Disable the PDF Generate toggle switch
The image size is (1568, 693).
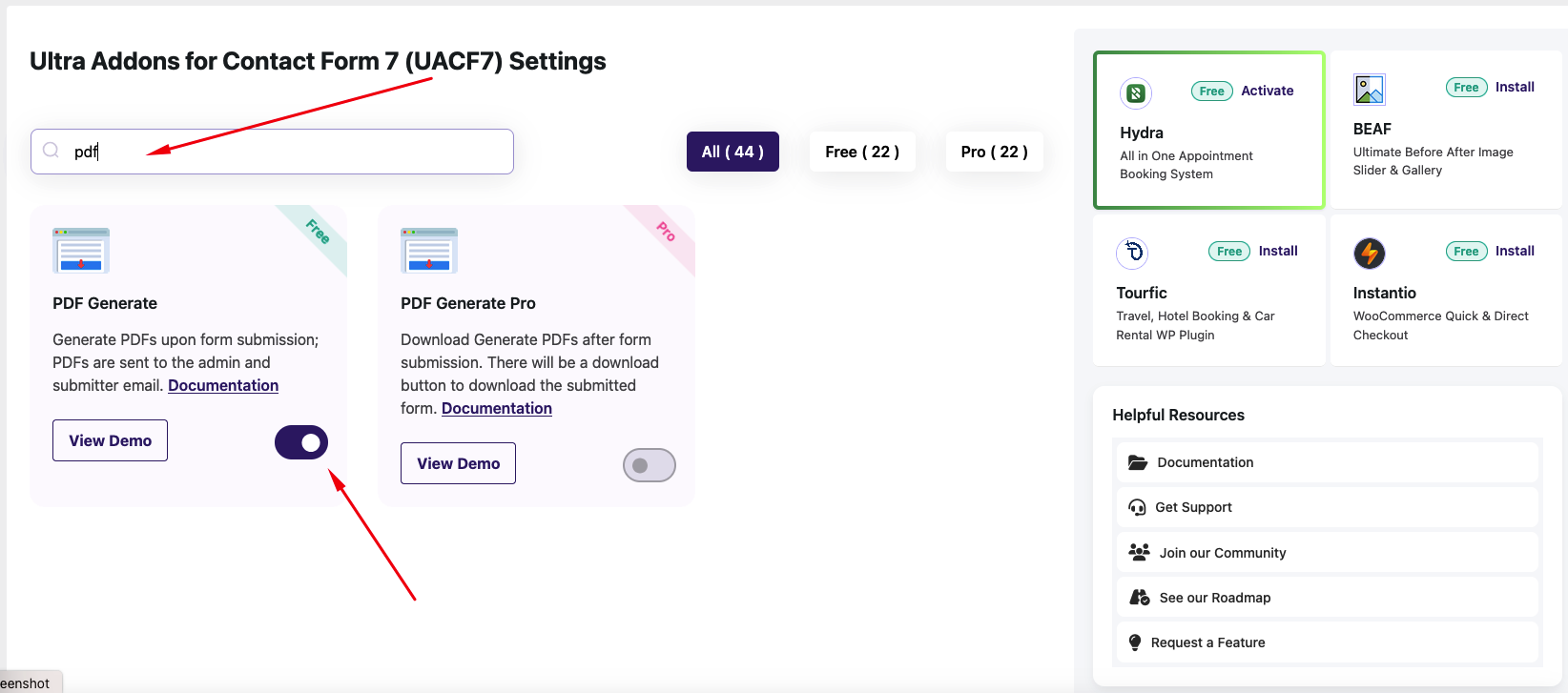(x=301, y=442)
